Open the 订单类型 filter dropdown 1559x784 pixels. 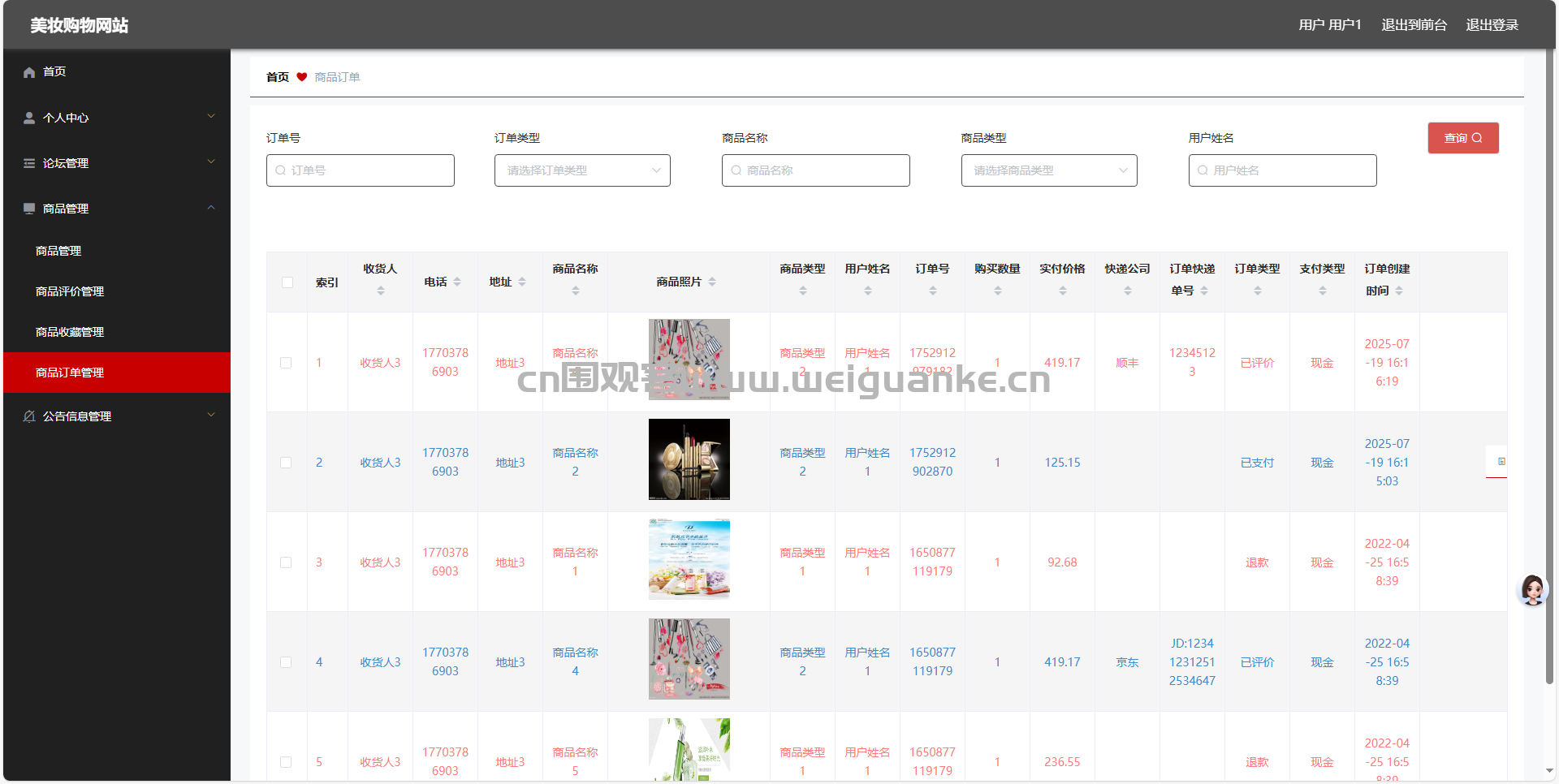(582, 170)
